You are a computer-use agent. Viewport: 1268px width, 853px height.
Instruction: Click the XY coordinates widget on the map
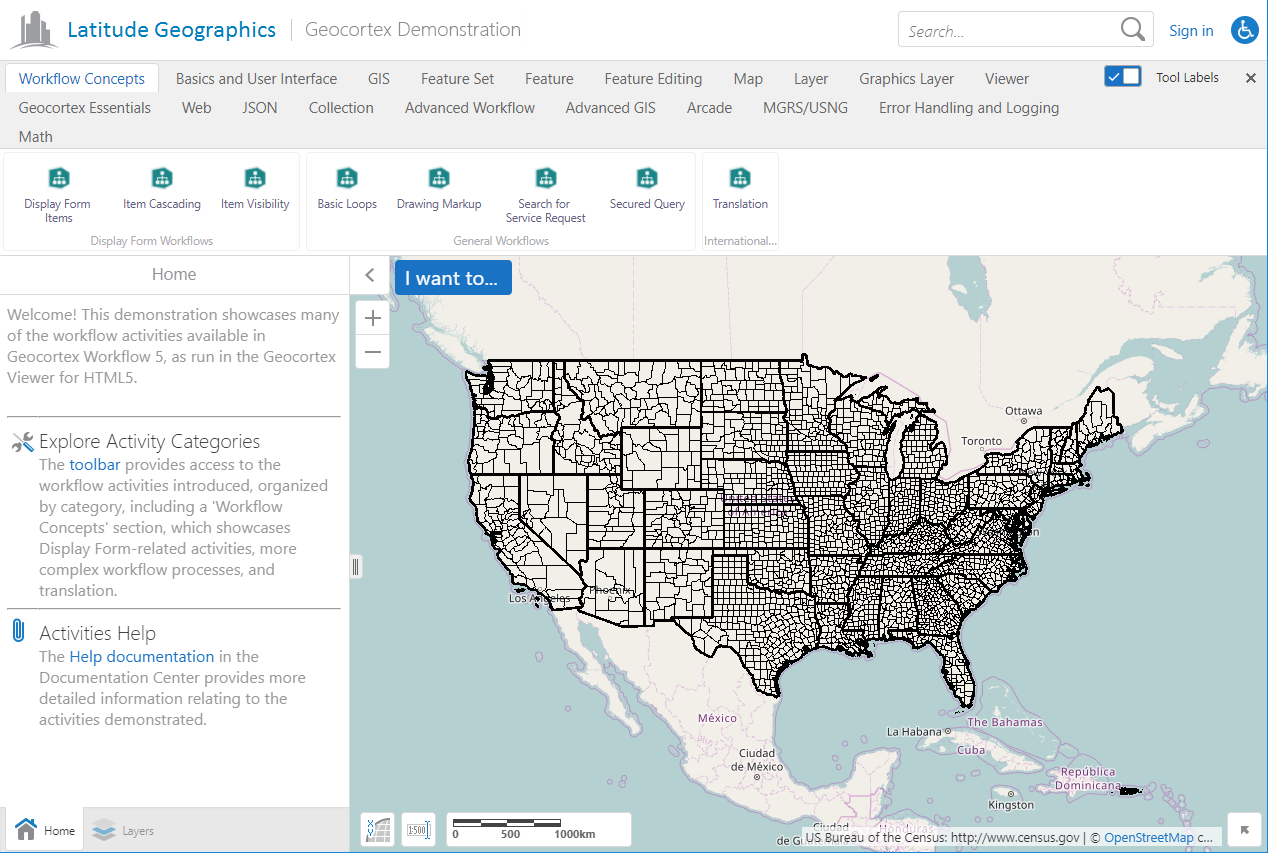[377, 829]
